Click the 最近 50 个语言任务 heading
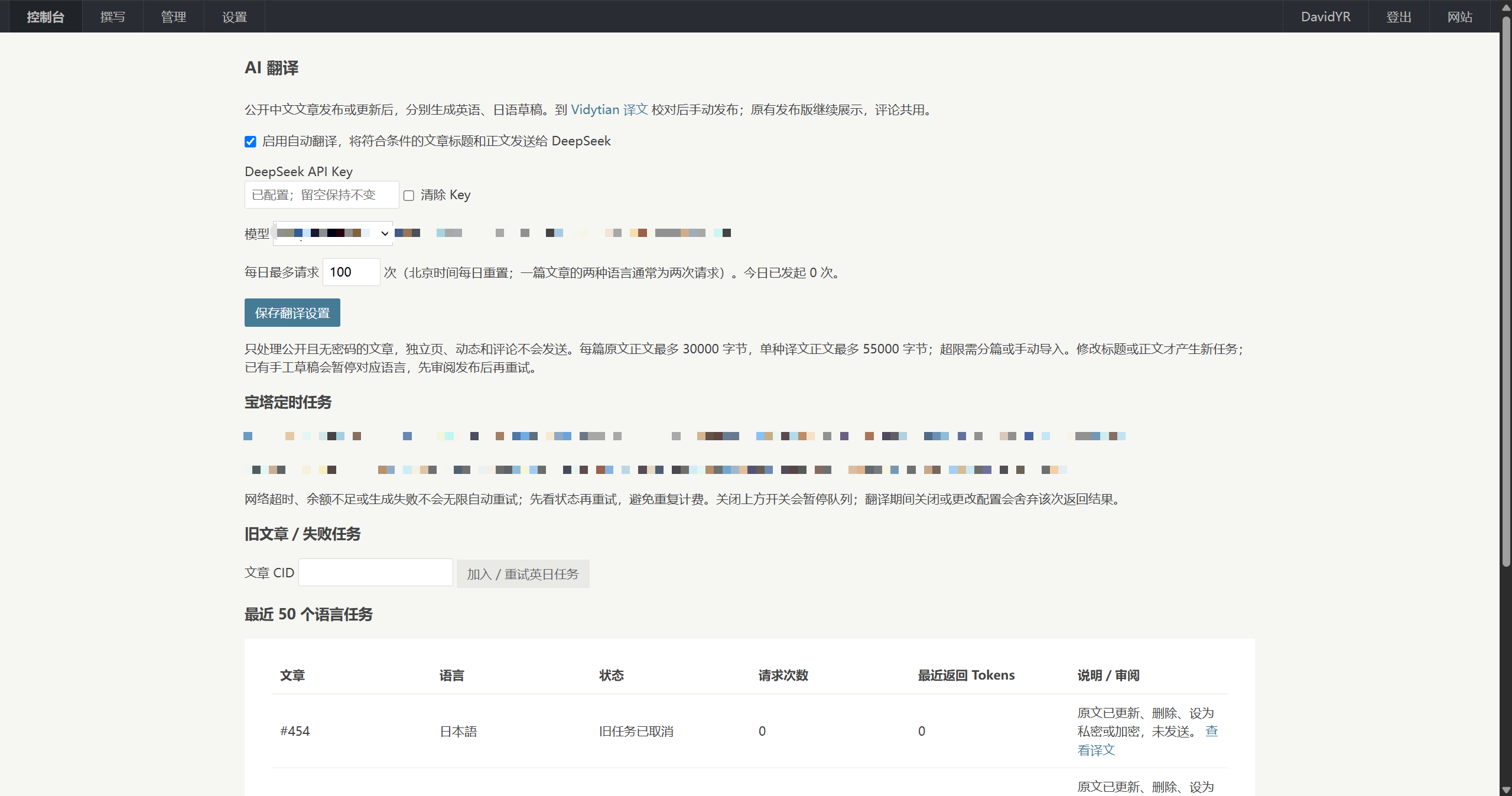Viewport: 1512px width, 796px height. 308,615
